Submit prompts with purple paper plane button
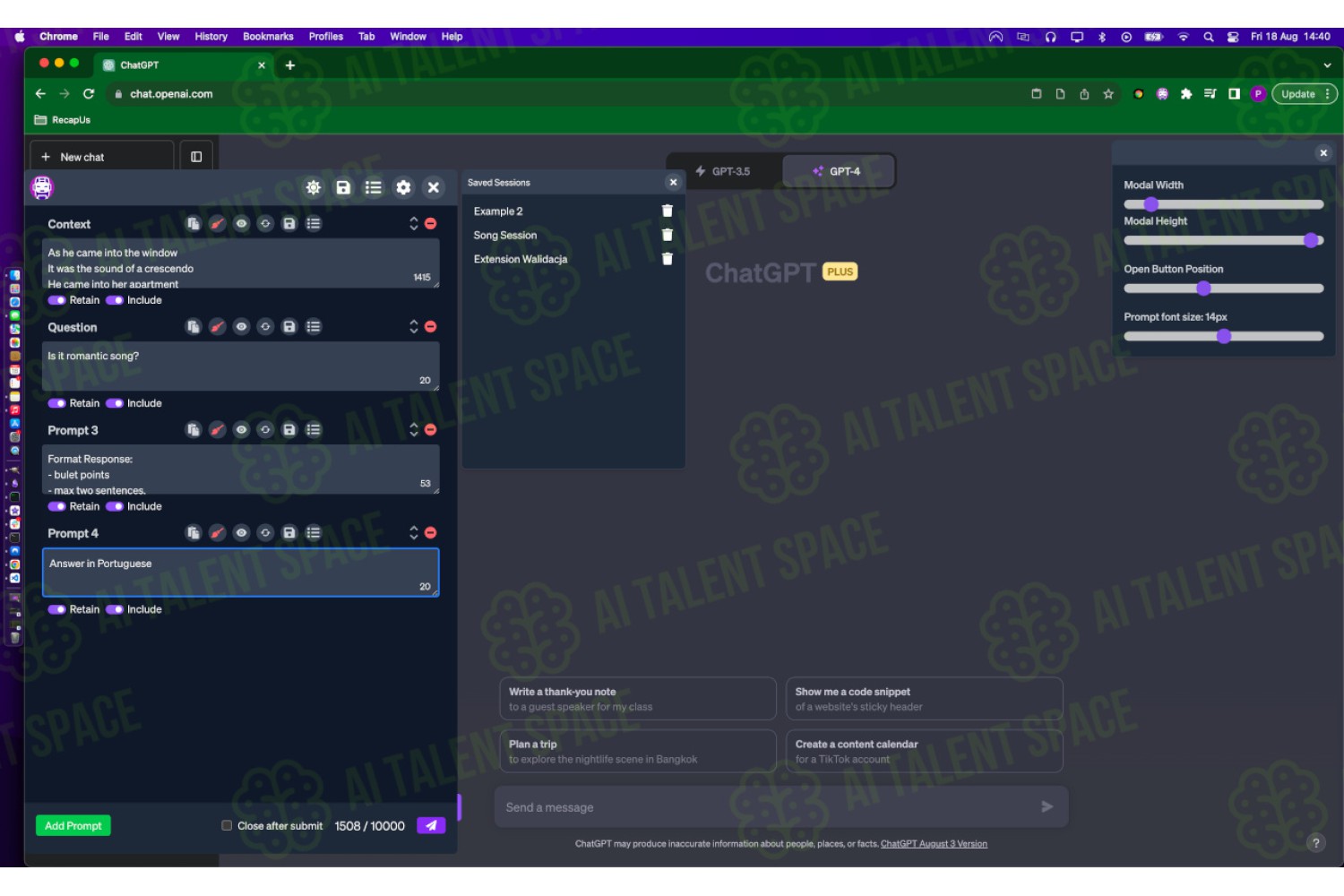The height and width of the screenshot is (896, 1344). [431, 826]
